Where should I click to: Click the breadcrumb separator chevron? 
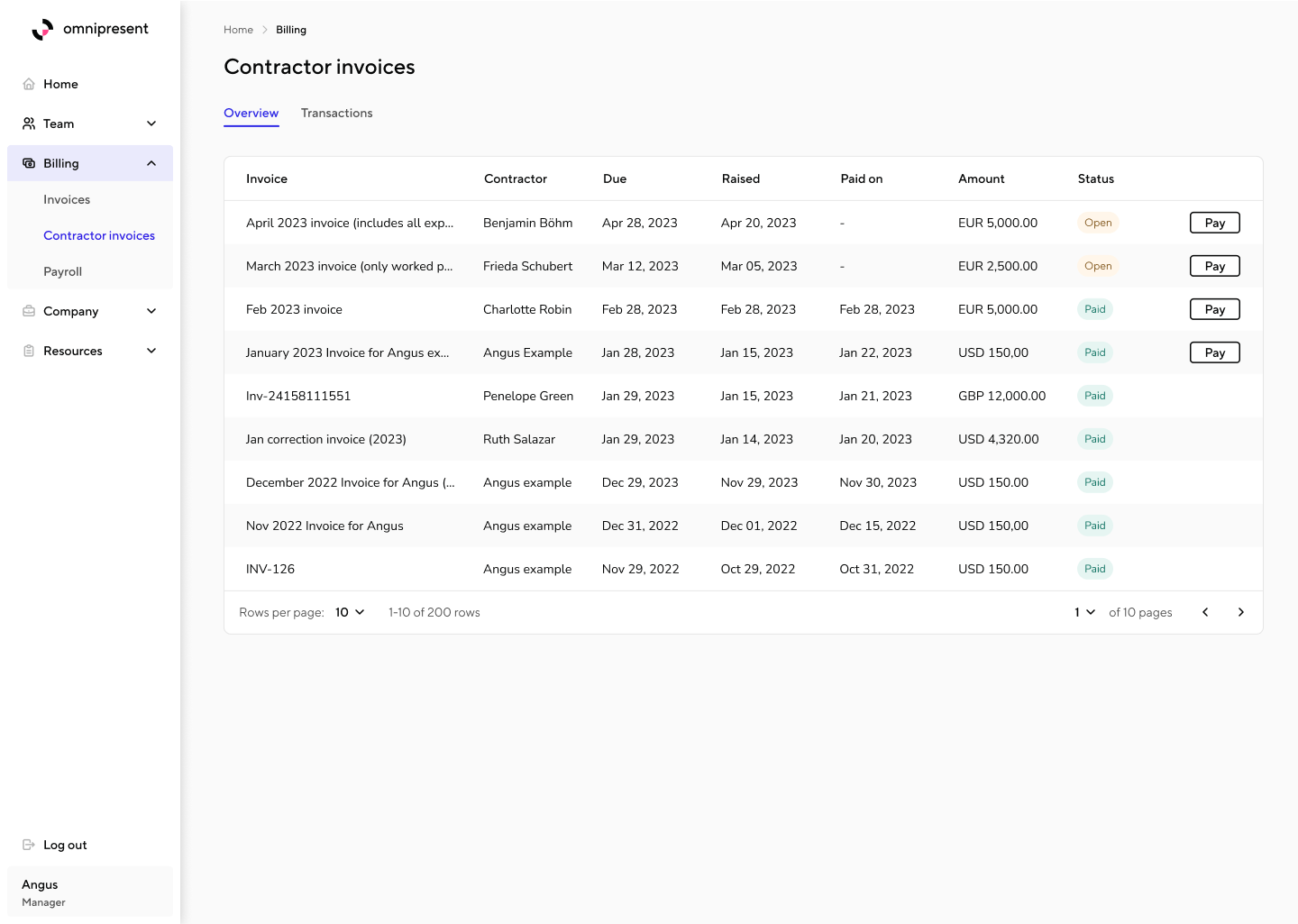265,30
